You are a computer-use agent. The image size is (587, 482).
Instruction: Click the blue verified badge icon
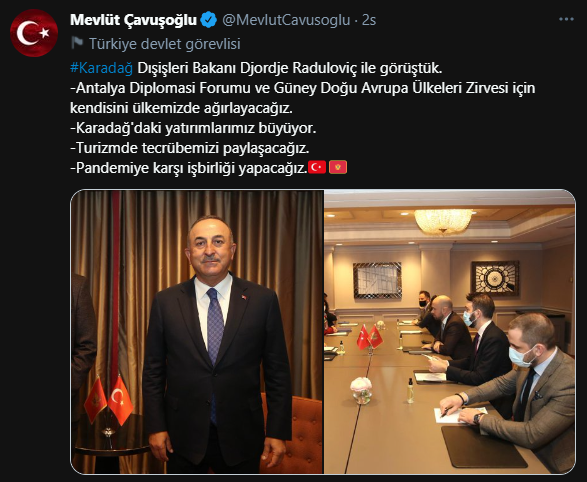209,20
